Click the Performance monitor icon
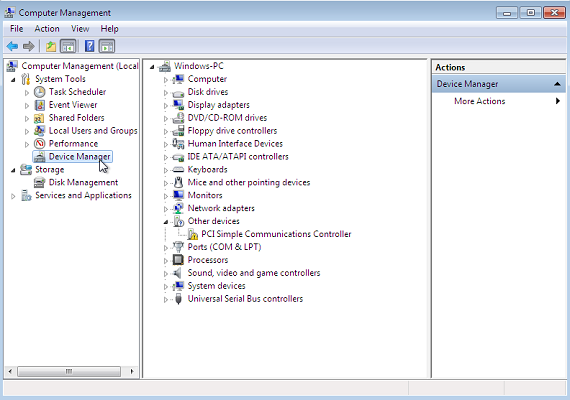This screenshot has width=570, height=400. [39, 144]
